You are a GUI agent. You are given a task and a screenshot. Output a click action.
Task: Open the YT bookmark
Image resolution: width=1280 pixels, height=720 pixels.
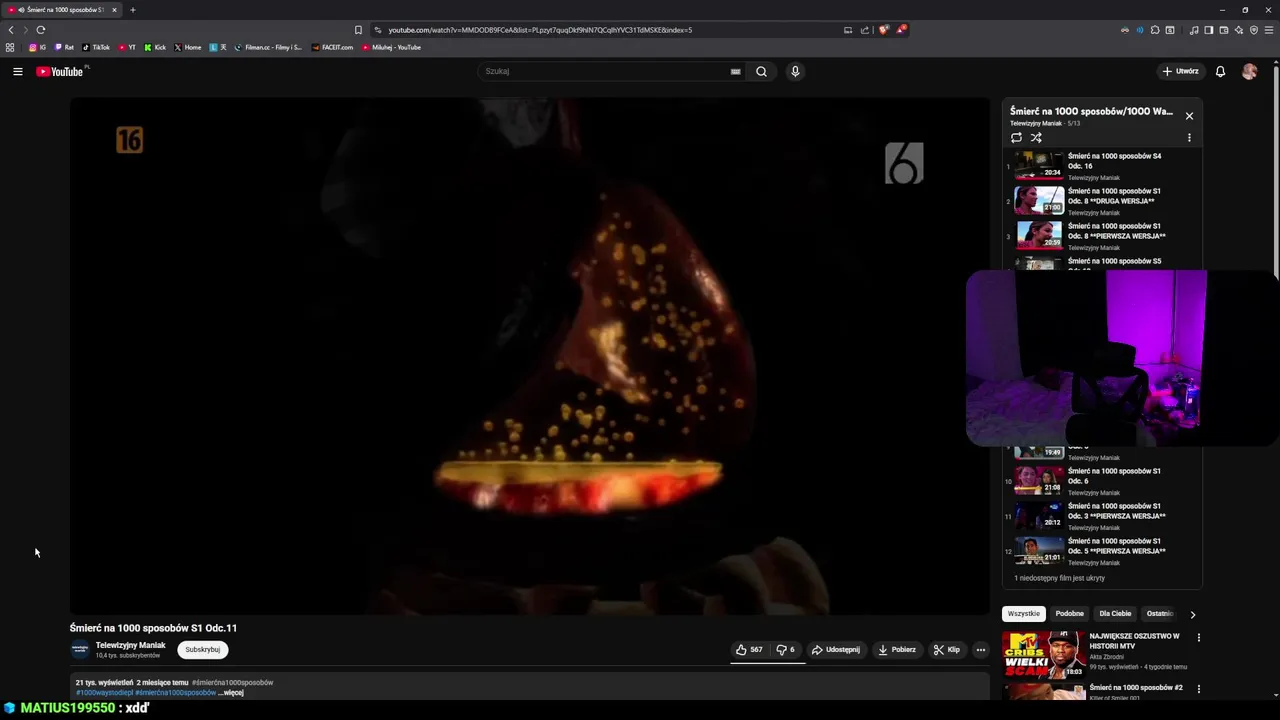[x=127, y=47]
